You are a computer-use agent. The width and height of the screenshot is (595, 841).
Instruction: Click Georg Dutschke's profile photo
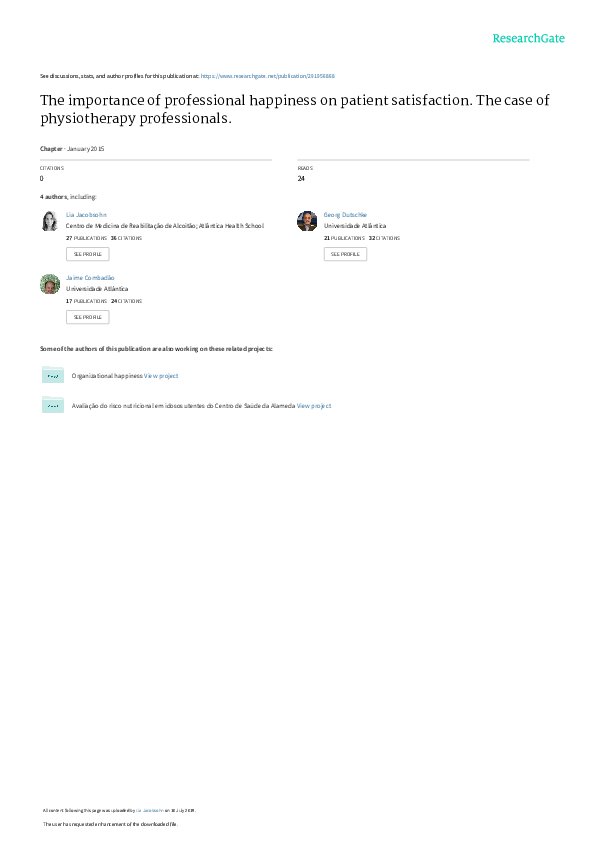(307, 221)
